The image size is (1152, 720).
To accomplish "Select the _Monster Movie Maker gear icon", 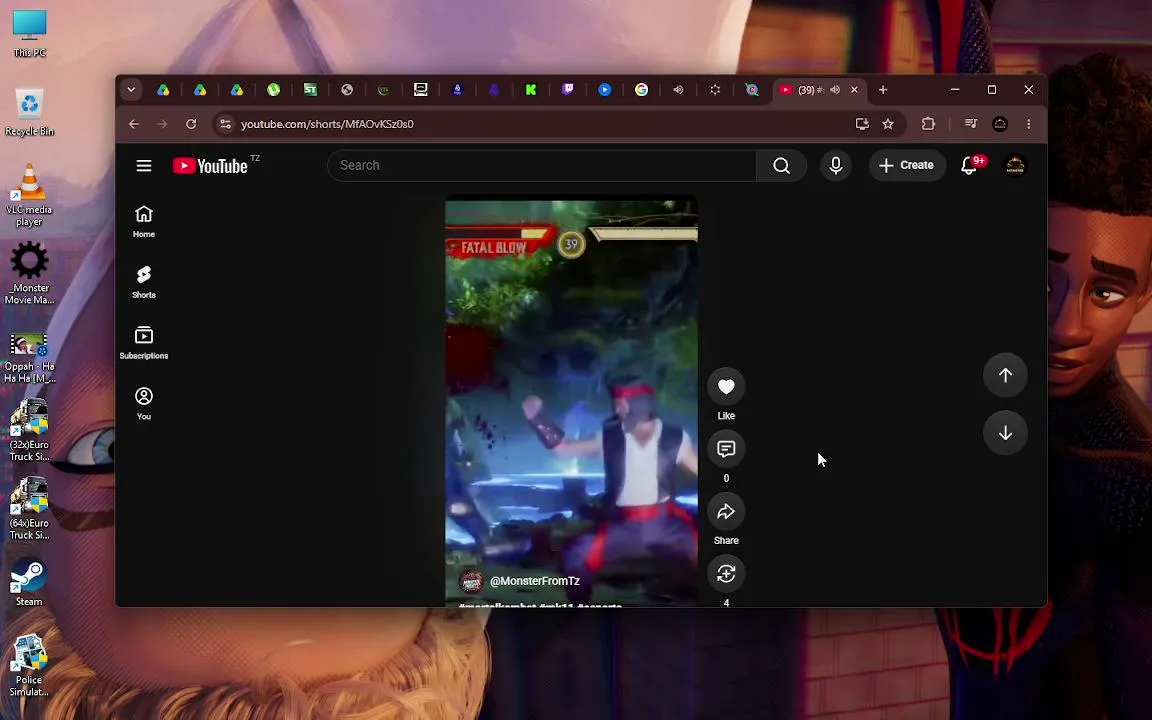I will pos(29,273).
